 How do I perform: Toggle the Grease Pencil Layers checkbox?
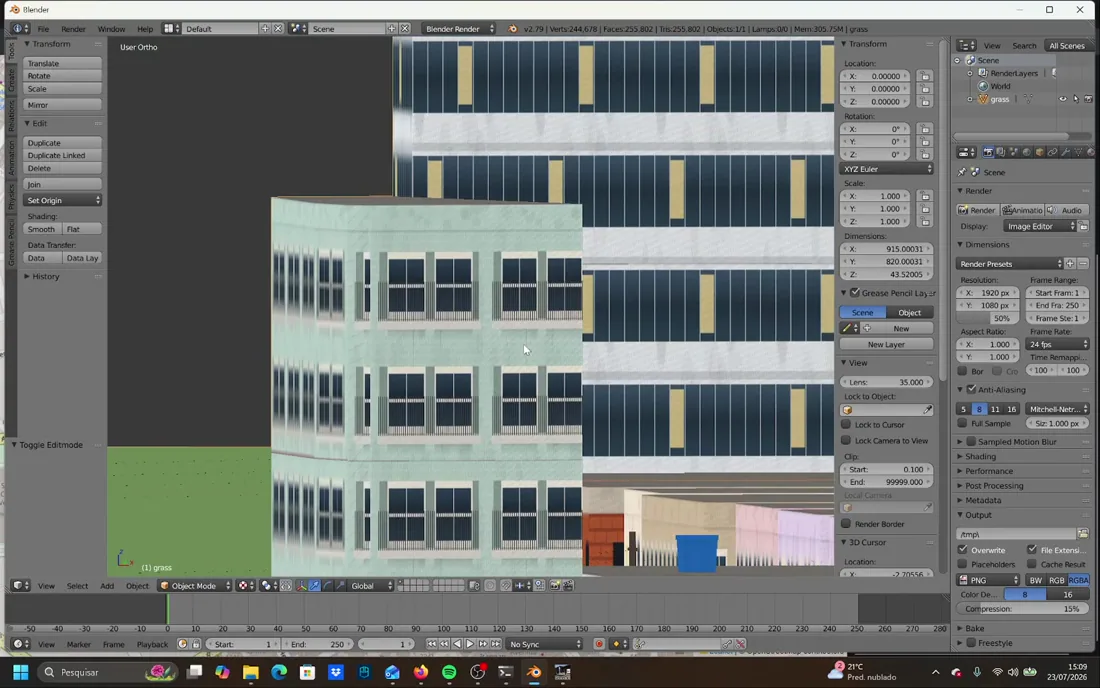coord(855,292)
